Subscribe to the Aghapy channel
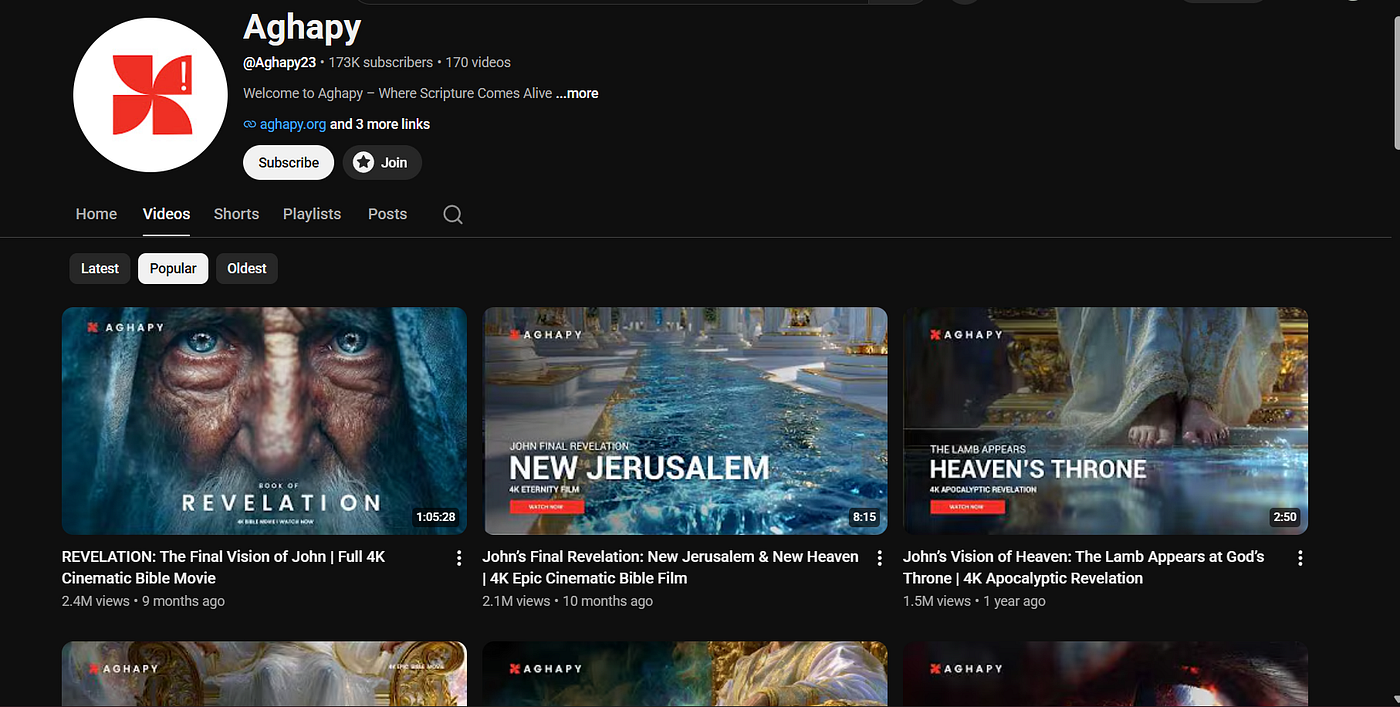The image size is (1400, 707). pos(288,162)
